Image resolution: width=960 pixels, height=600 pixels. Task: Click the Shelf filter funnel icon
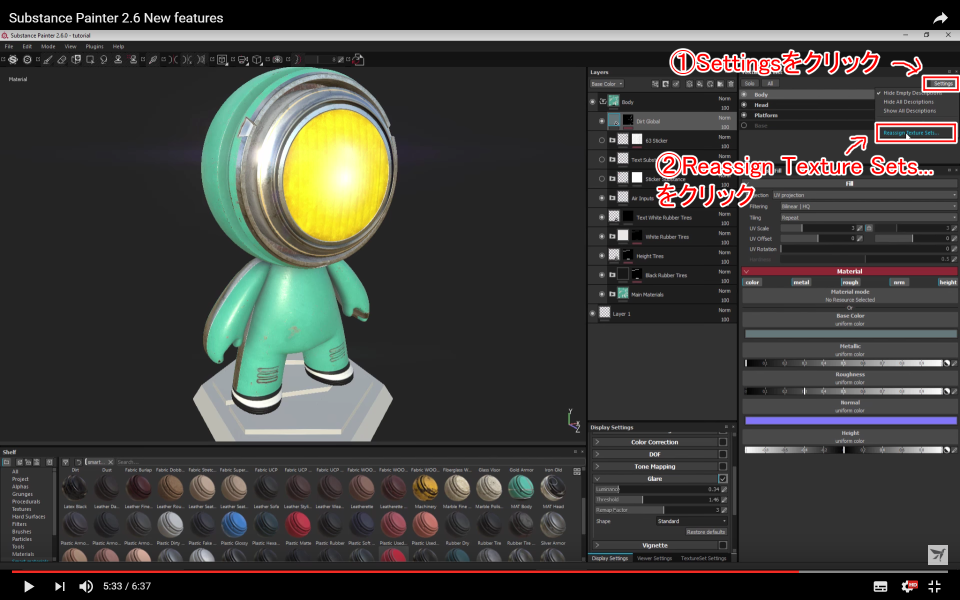pyautogui.click(x=66, y=462)
